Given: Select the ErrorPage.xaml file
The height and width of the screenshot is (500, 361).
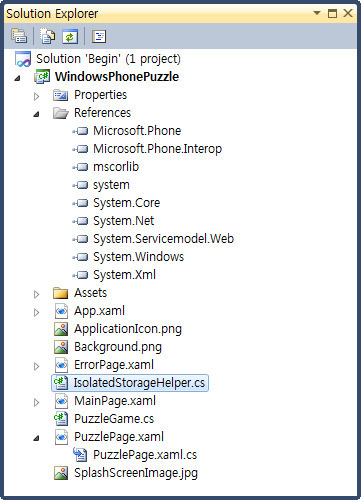Looking at the screenshot, I should (114, 365).
